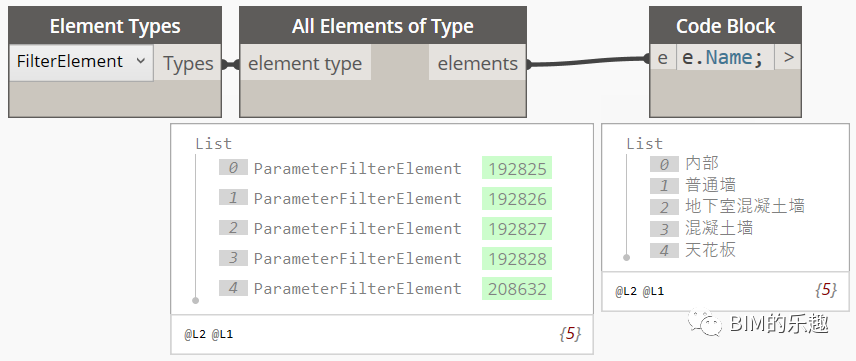The height and width of the screenshot is (361, 856).
Task: Select index 1 ParameterFilterElement row
Action: click(x=385, y=198)
